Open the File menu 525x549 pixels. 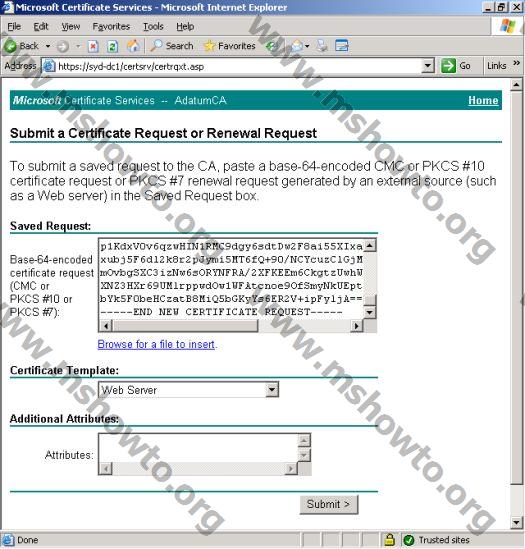point(14,27)
